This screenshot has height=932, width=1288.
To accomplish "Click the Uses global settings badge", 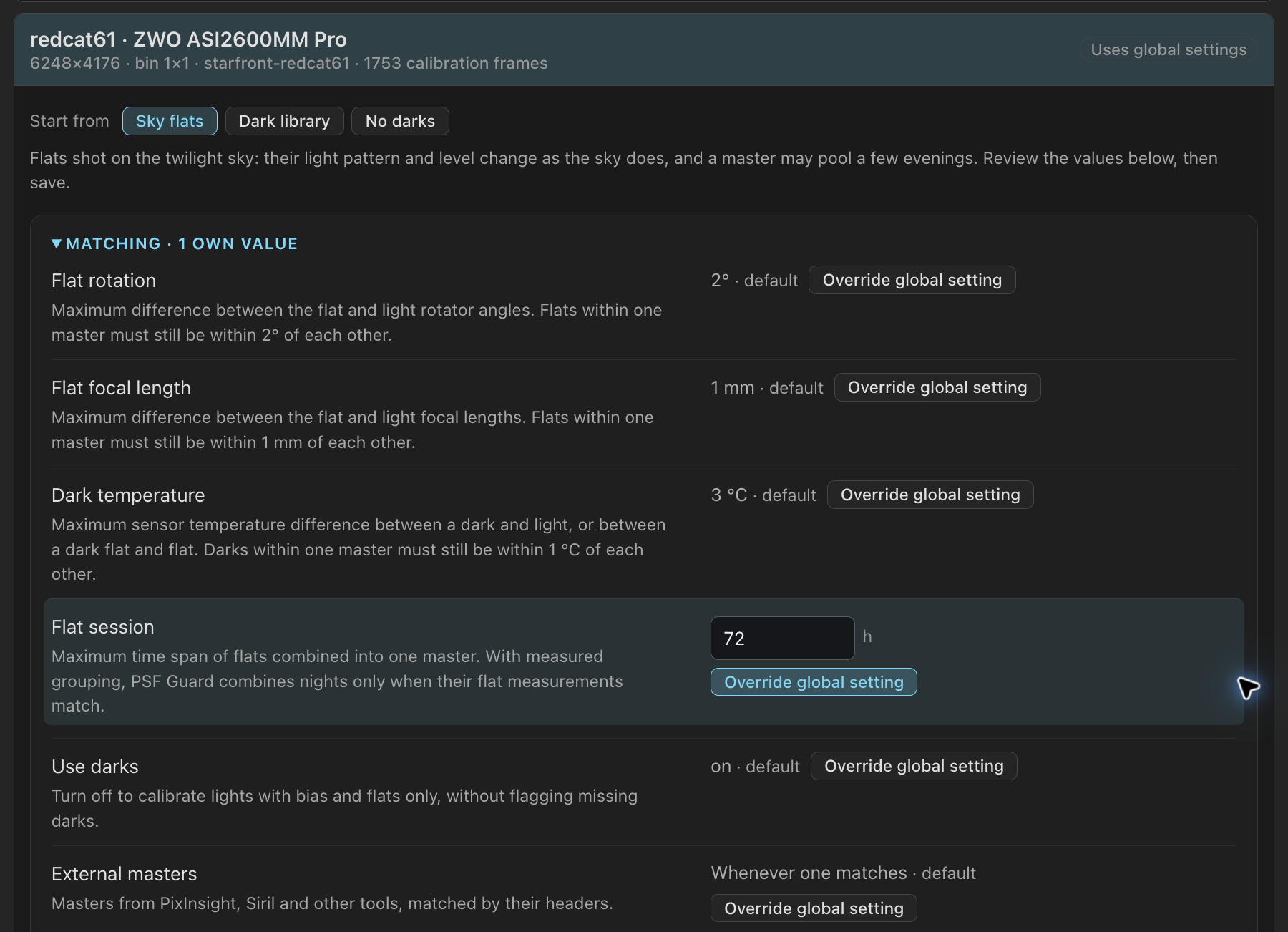I will pyautogui.click(x=1169, y=49).
